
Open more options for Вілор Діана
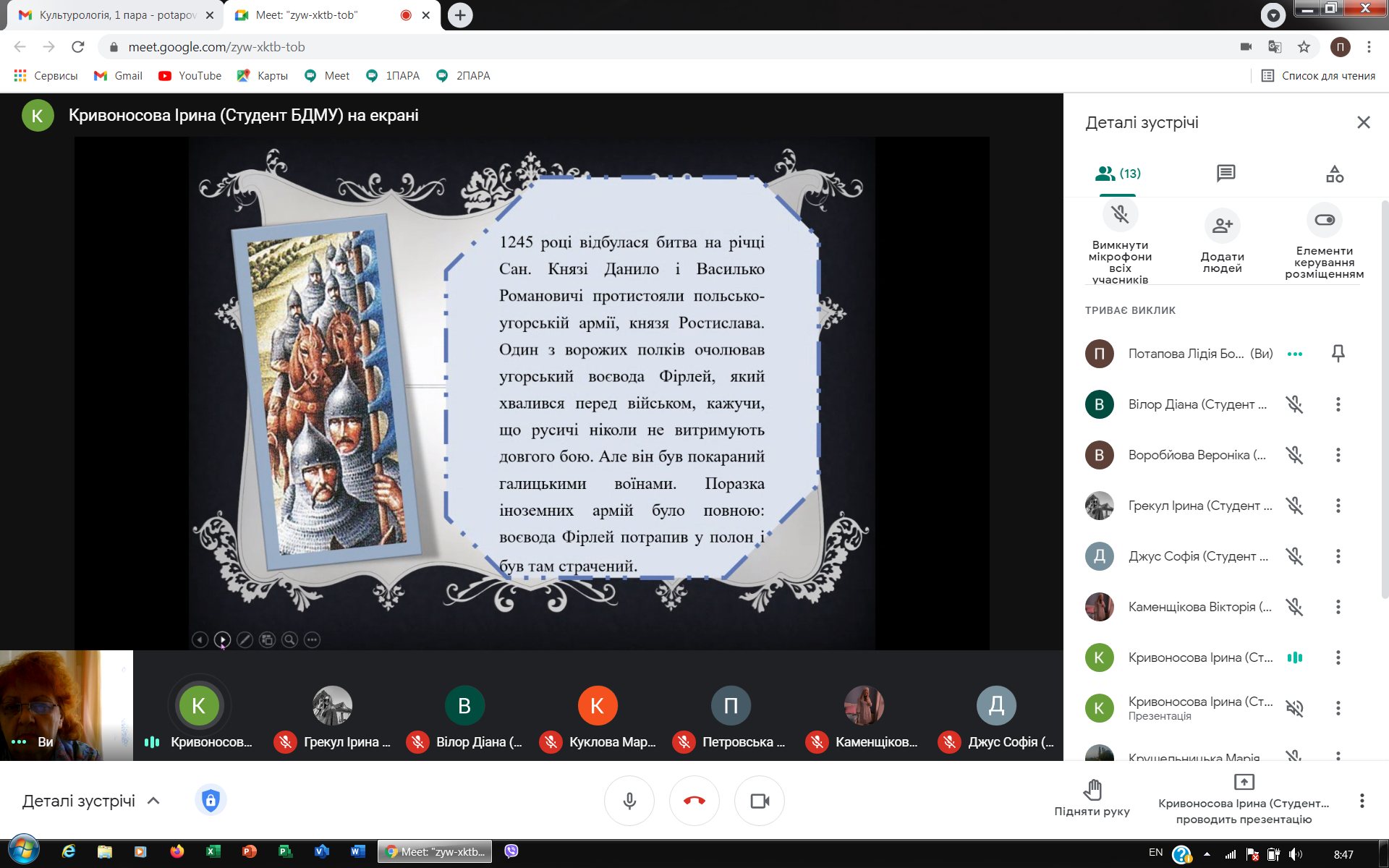coord(1338,404)
